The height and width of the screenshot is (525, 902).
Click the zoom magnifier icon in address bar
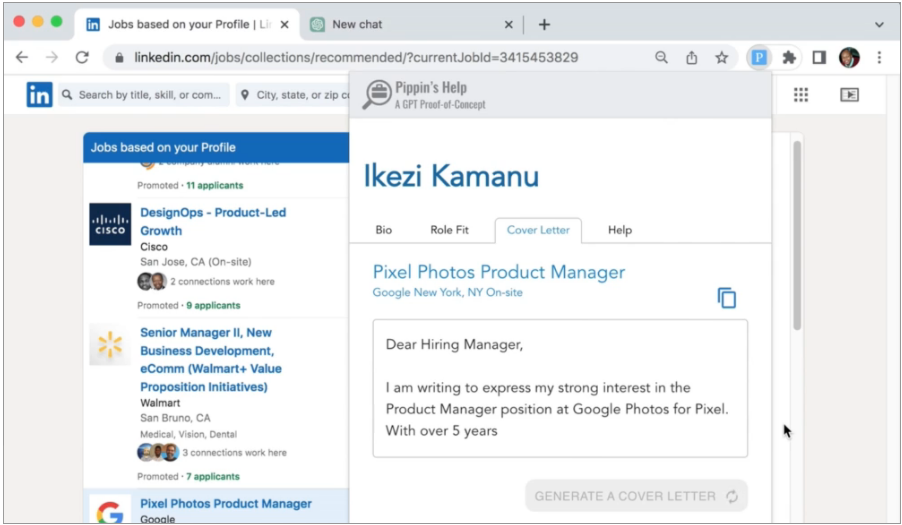point(662,57)
